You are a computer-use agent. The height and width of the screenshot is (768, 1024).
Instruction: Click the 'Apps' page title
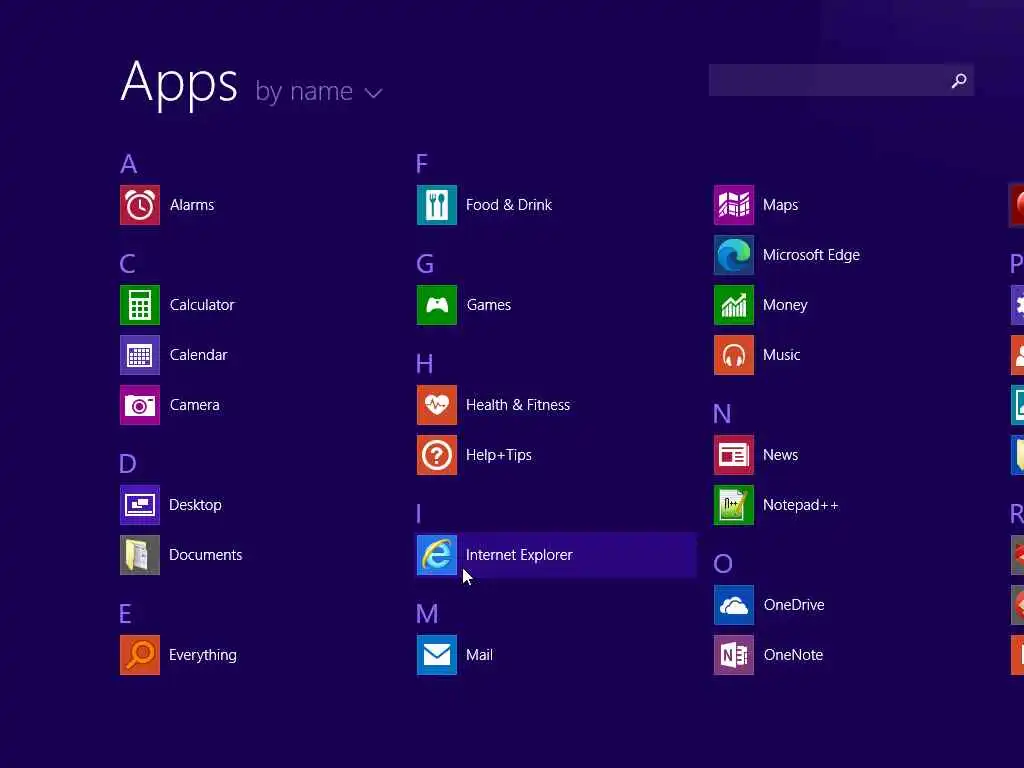(x=179, y=84)
